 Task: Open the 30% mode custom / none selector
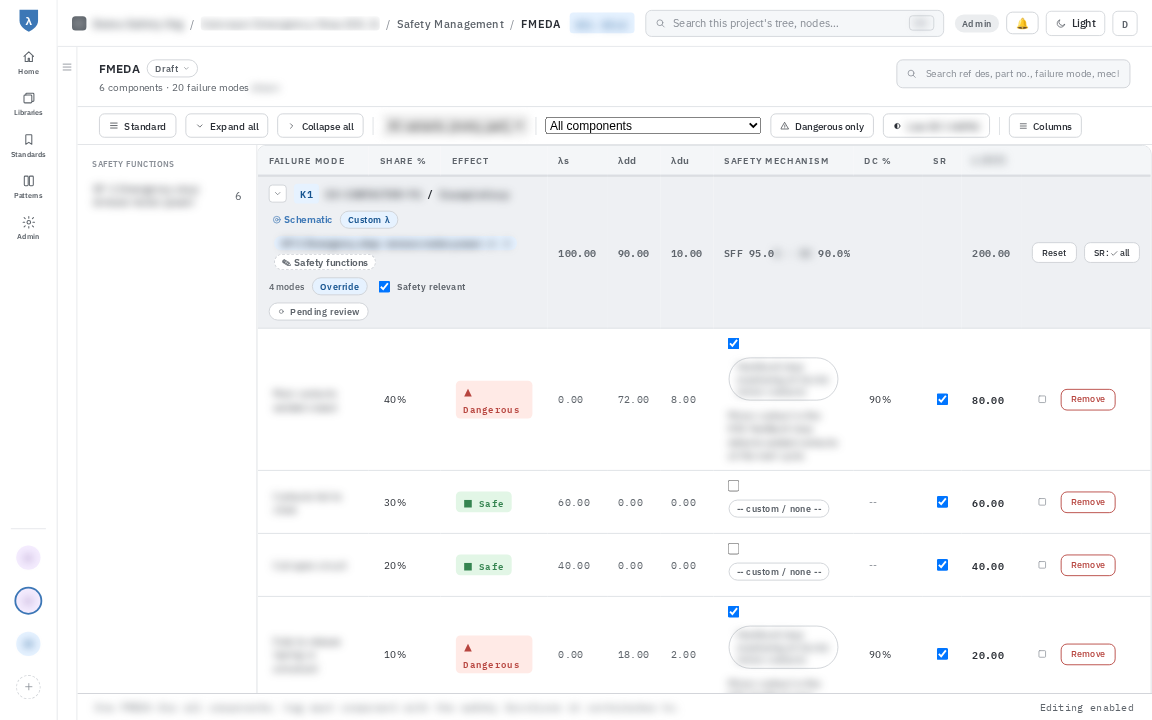pyautogui.click(x=779, y=508)
